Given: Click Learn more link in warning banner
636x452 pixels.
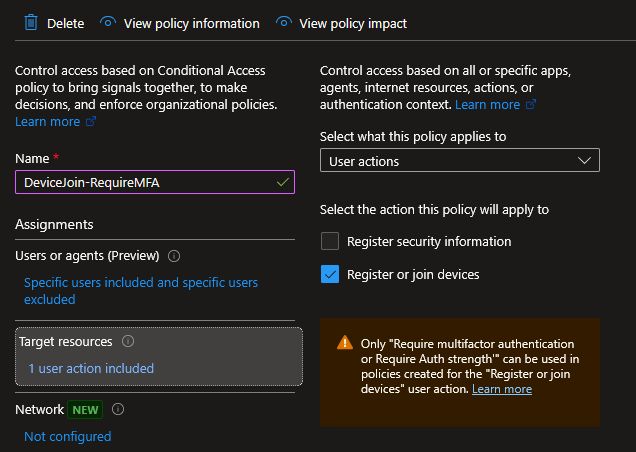Looking at the screenshot, I should pos(502,389).
